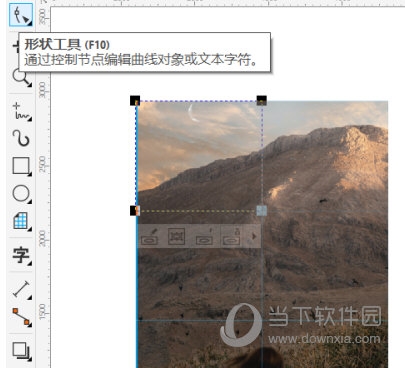Expand the PowerClip toolbar arrow flyout
This screenshot has height=368, width=405.
tap(254, 236)
